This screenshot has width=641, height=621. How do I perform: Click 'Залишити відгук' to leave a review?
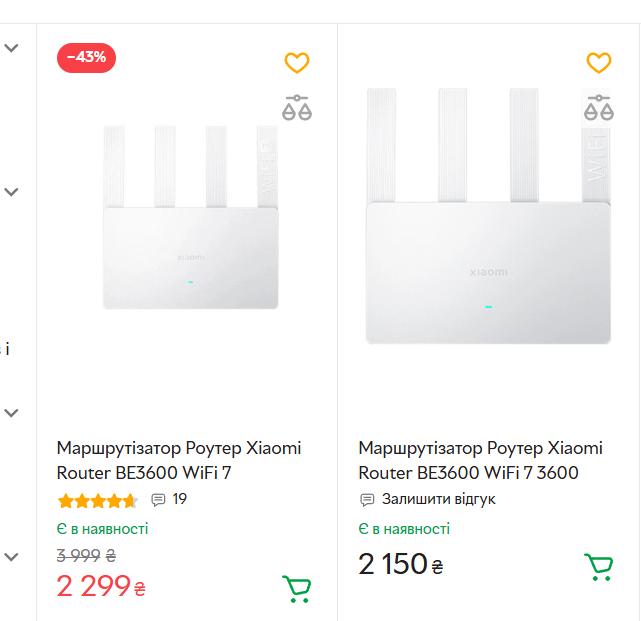(x=437, y=499)
